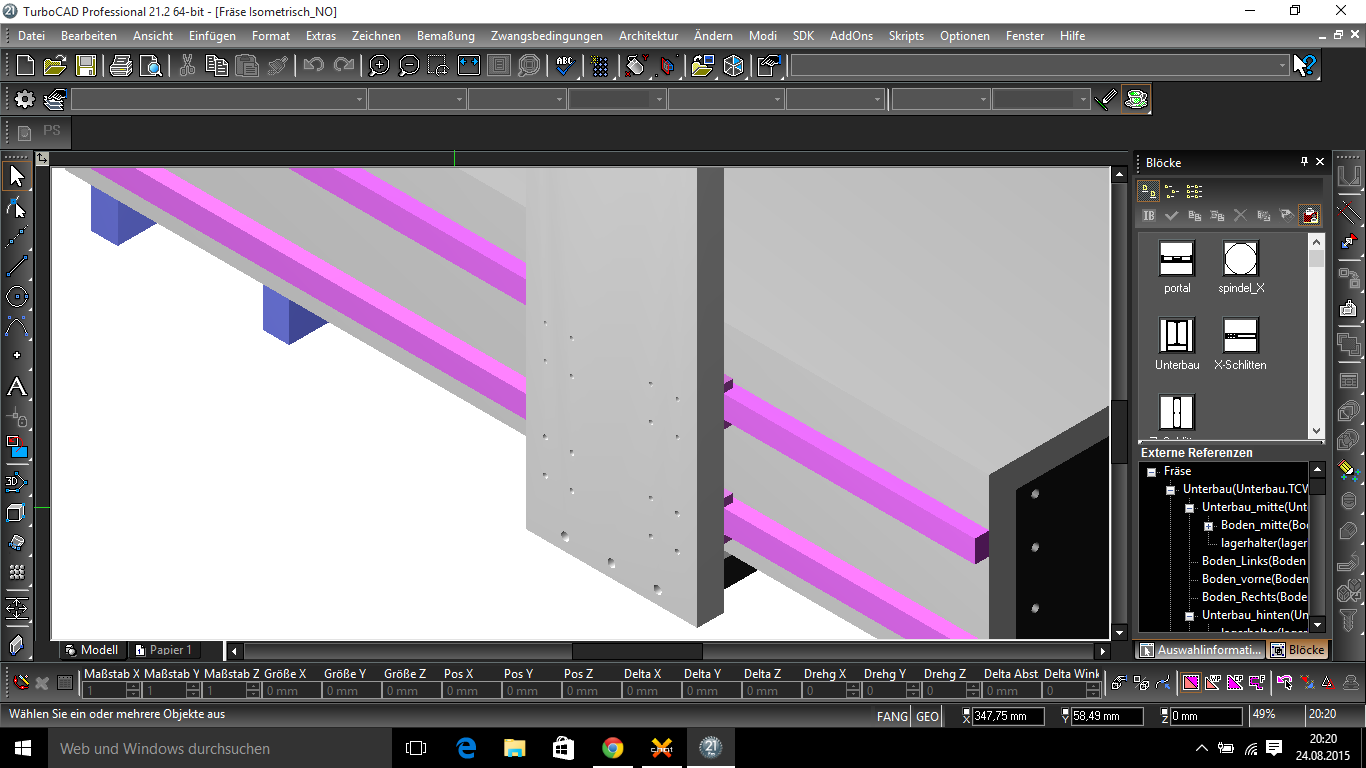Open the last property dropdown before the pencil icon
The height and width of the screenshot is (768, 1366).
pos(1041,100)
